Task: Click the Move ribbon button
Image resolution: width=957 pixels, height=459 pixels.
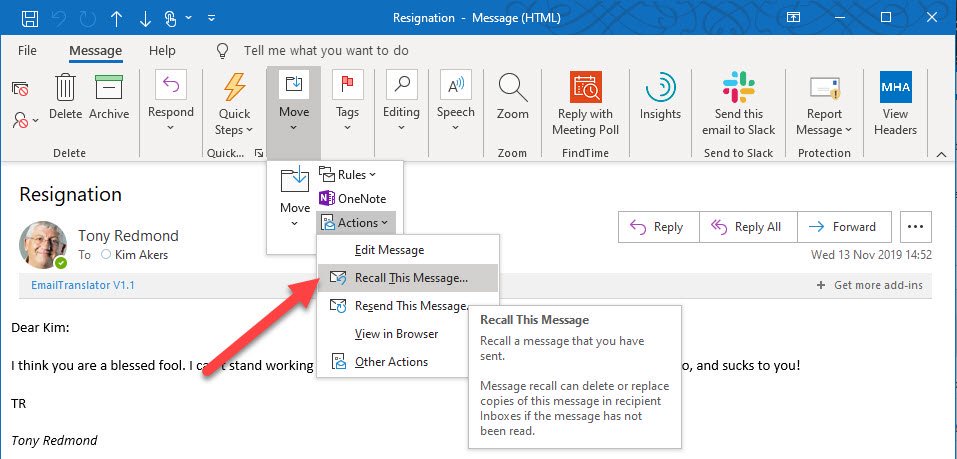Action: click(294, 101)
